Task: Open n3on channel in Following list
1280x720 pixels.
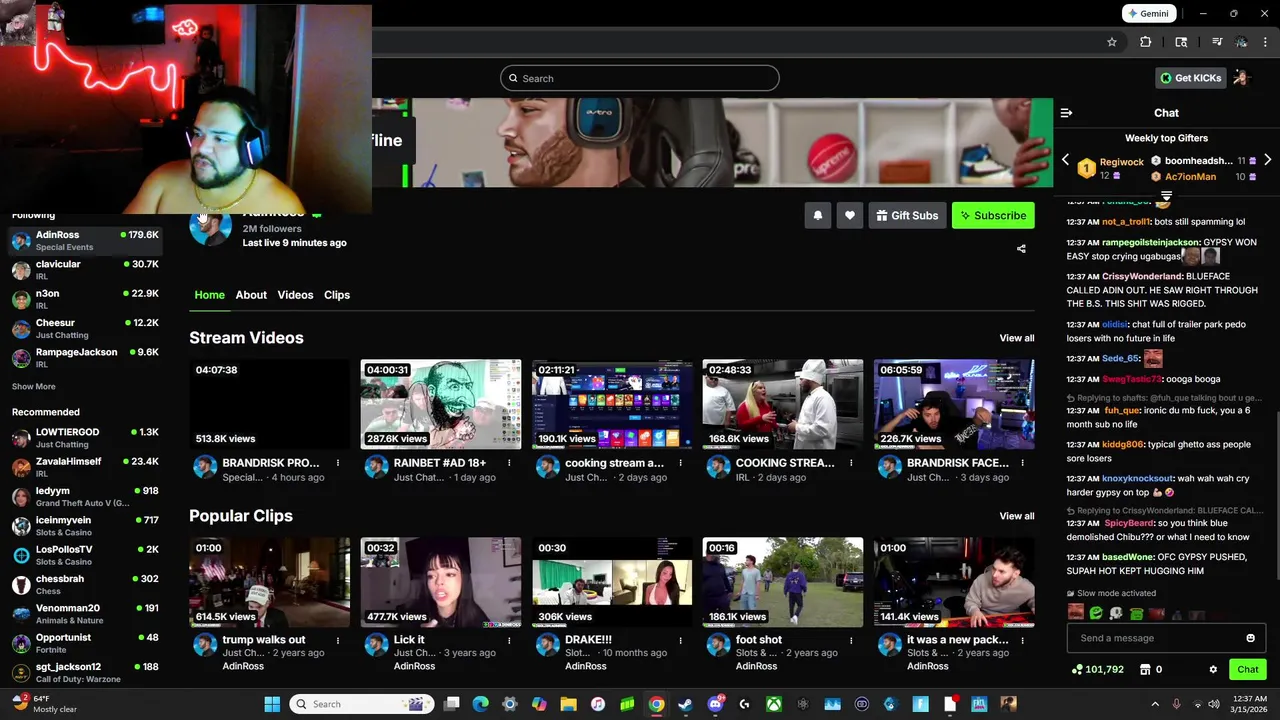Action: tap(85, 299)
